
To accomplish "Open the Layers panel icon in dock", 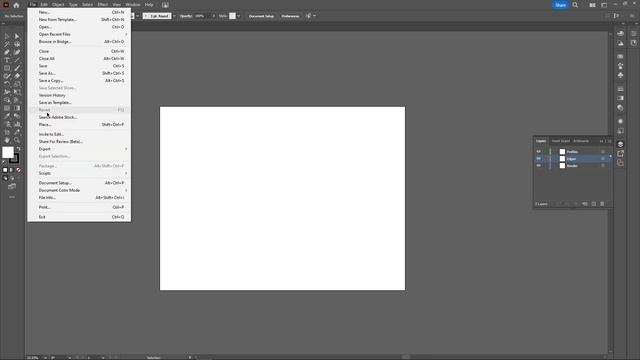I will 620,144.
